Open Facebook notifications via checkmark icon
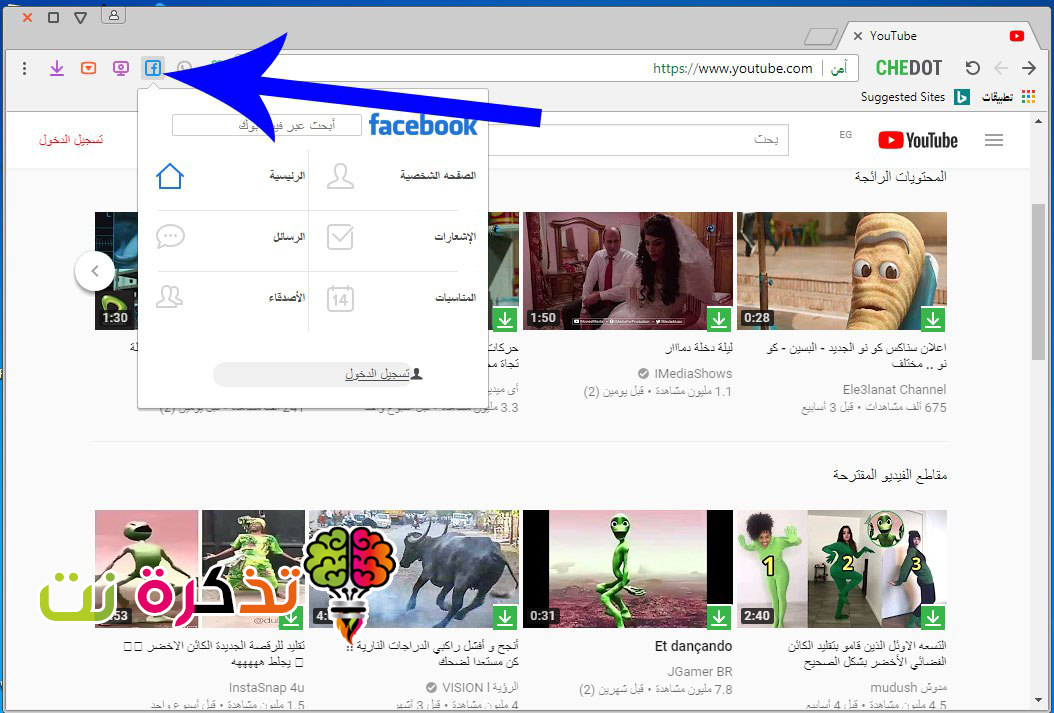The width and height of the screenshot is (1054, 713). pos(340,237)
